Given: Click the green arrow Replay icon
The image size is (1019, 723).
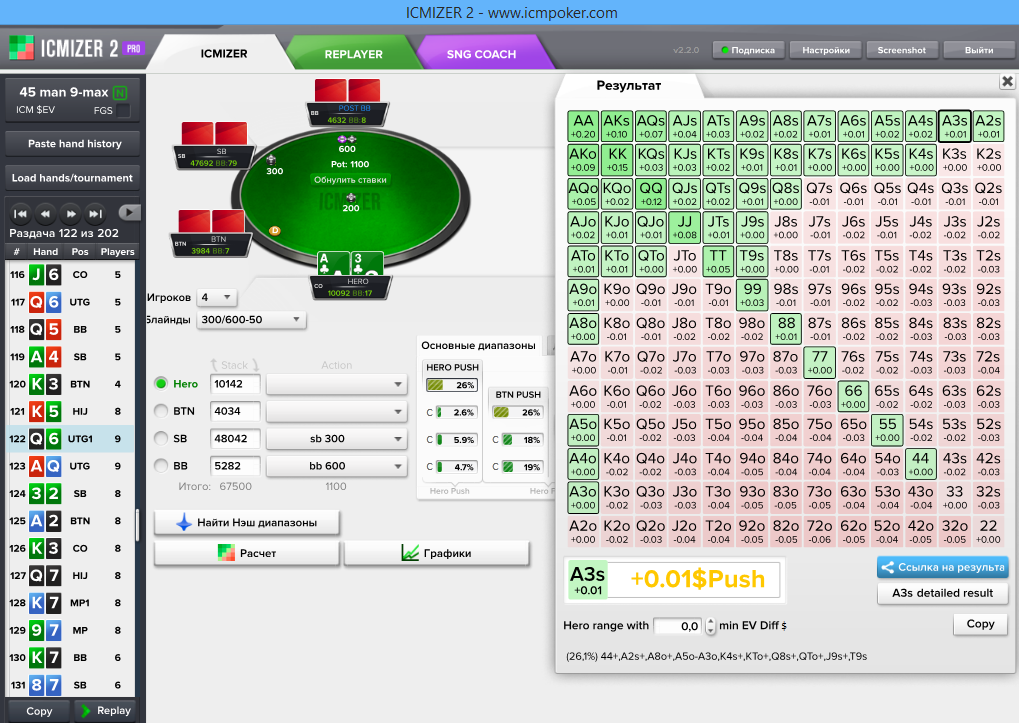Looking at the screenshot, I should pyautogui.click(x=85, y=711).
